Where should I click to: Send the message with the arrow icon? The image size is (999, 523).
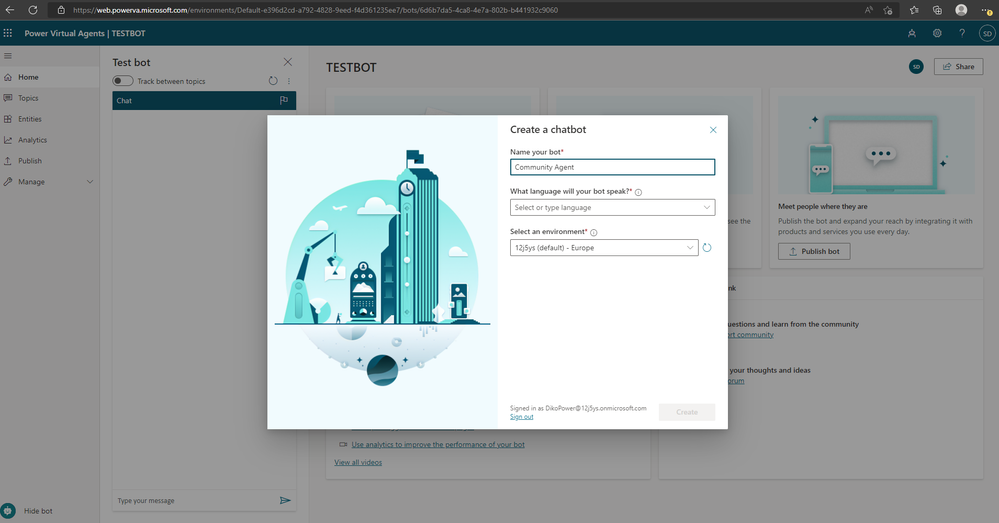click(285, 501)
